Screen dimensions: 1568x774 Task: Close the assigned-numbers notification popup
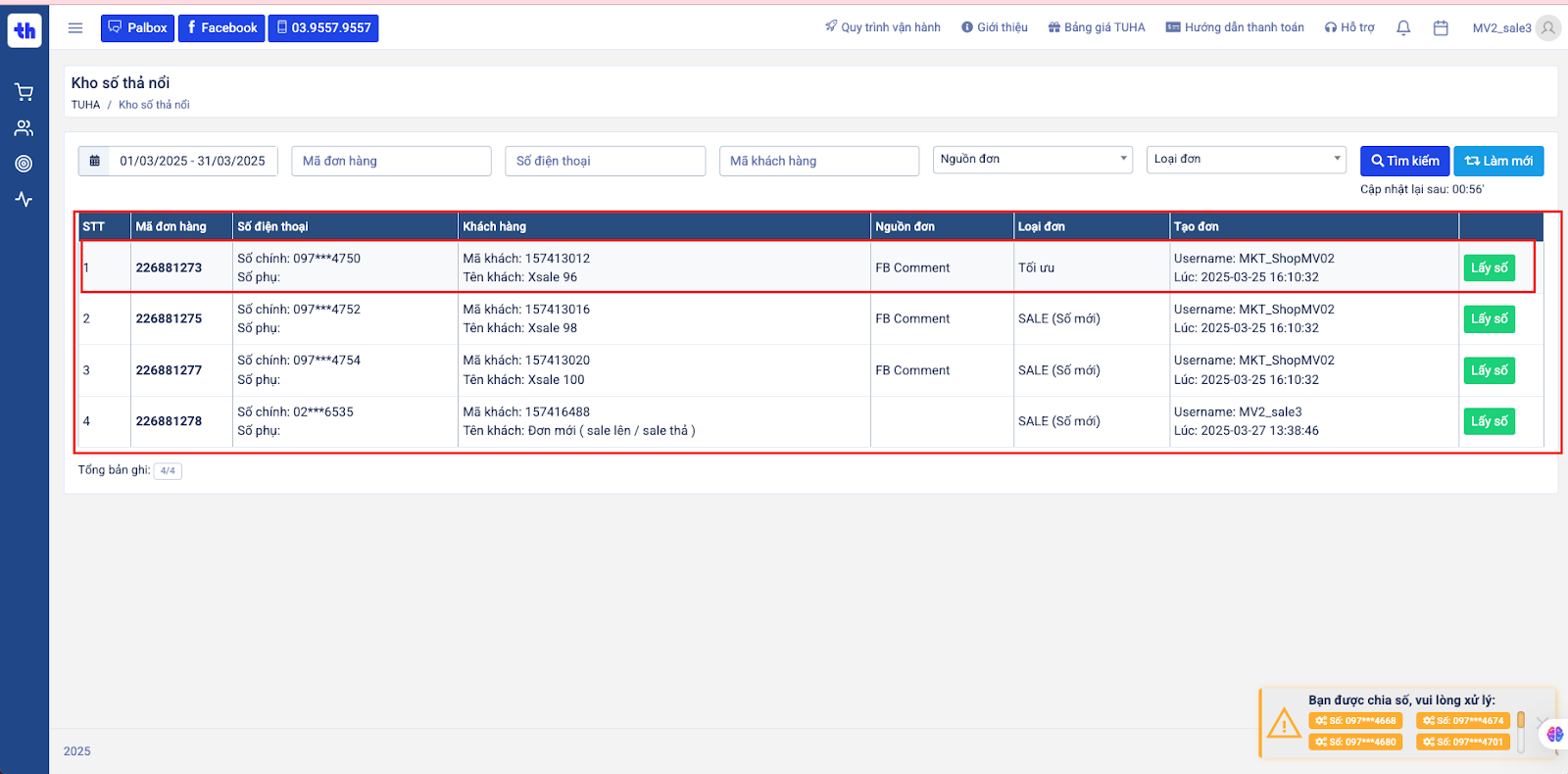click(x=1542, y=721)
